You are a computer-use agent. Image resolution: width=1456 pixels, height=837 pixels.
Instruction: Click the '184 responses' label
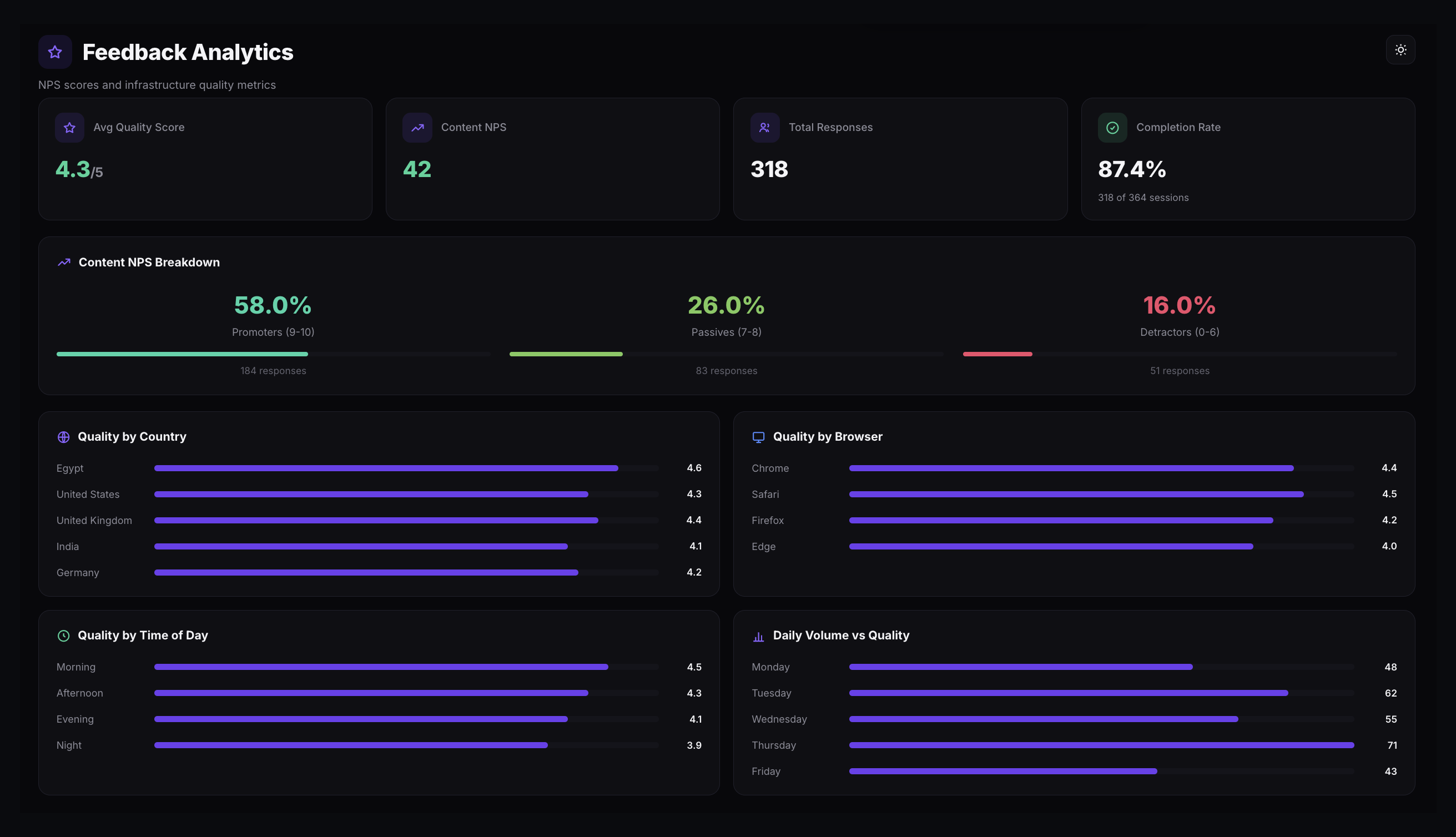(273, 371)
